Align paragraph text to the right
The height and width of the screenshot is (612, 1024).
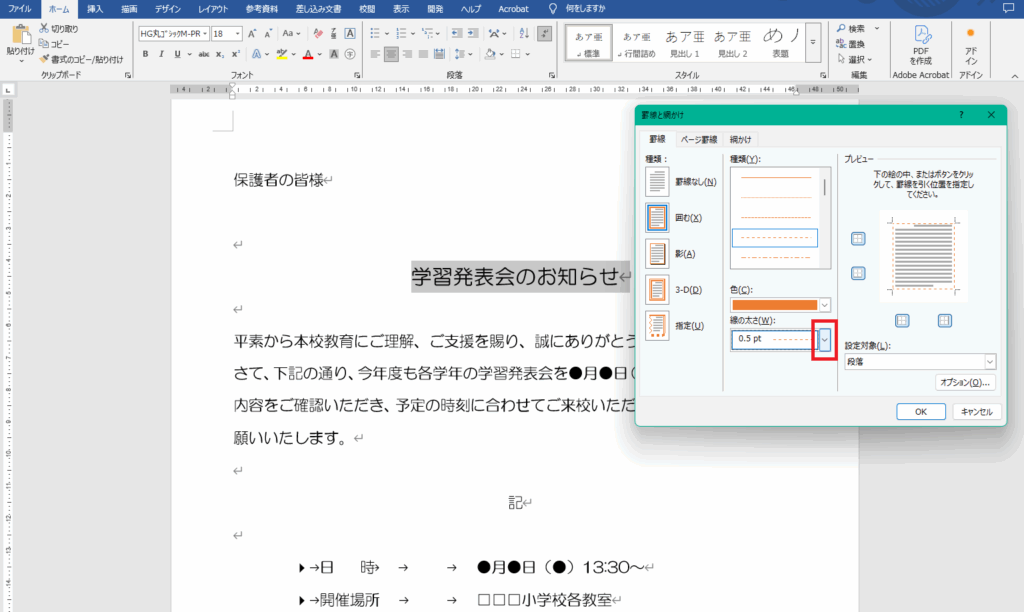click(x=407, y=54)
